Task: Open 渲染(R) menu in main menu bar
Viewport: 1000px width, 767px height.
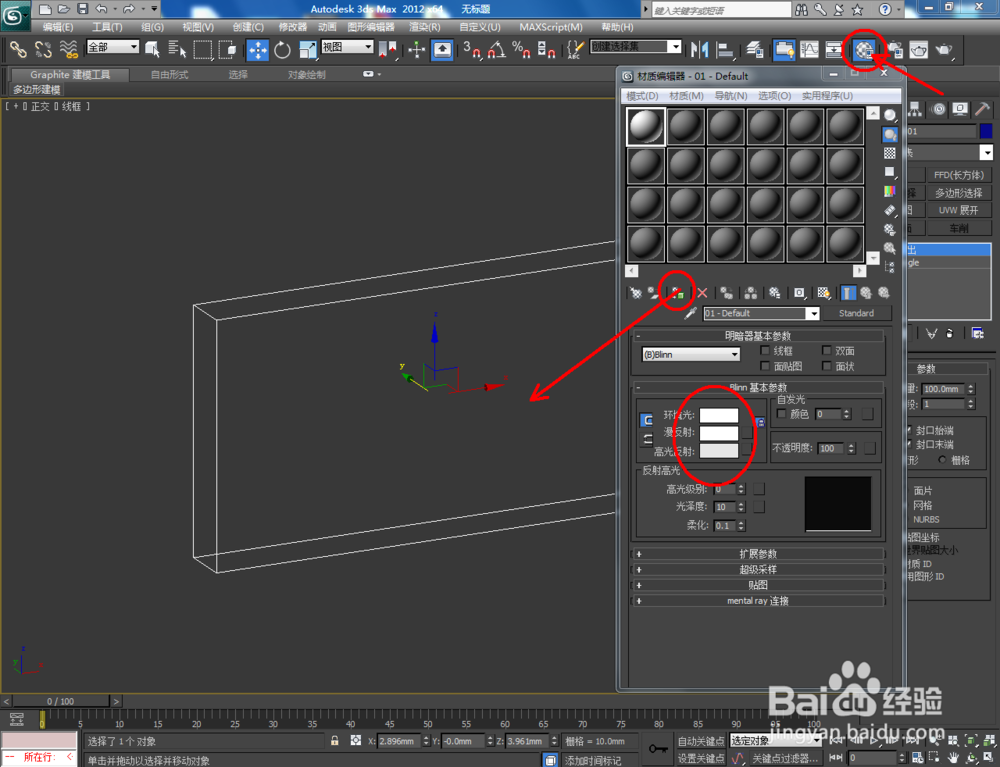Action: click(x=424, y=27)
